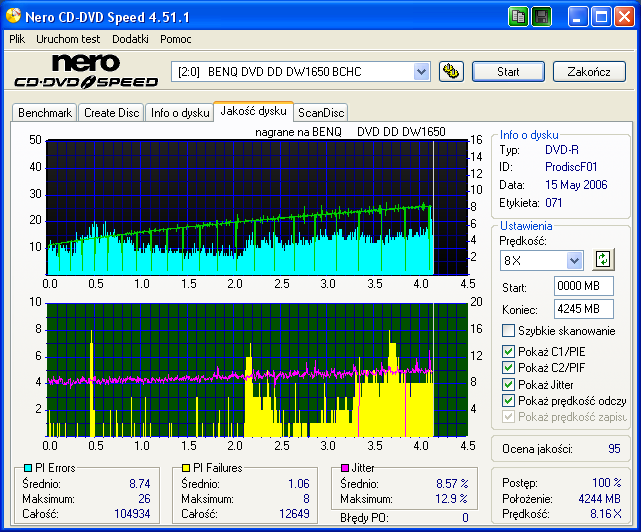Maximize the Nero CD-DVD Speed window
This screenshot has height=532, width=641.
click(x=601, y=17)
